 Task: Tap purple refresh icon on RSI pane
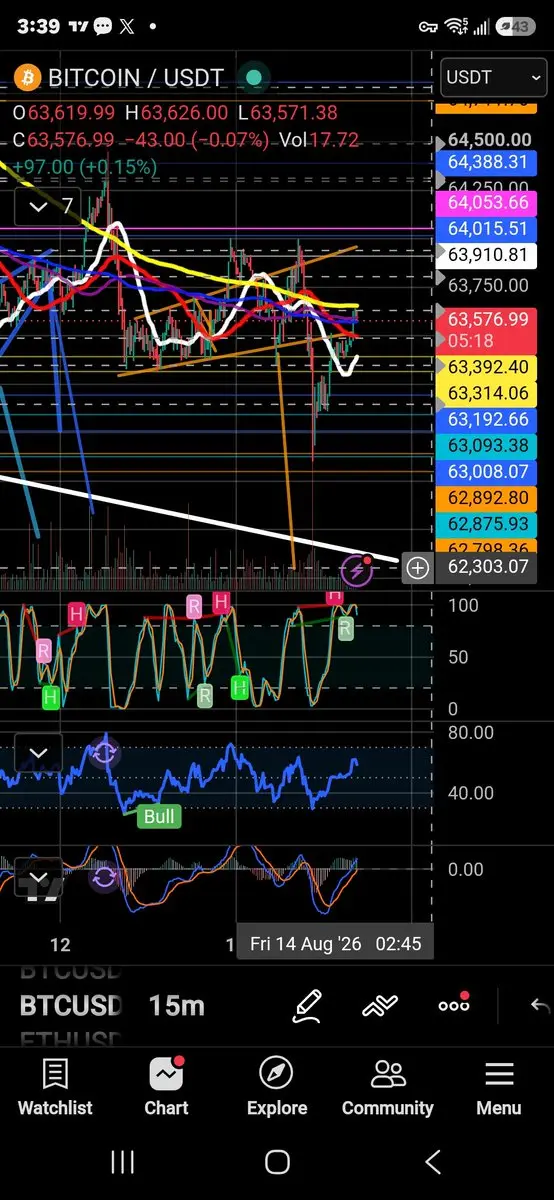click(104, 752)
